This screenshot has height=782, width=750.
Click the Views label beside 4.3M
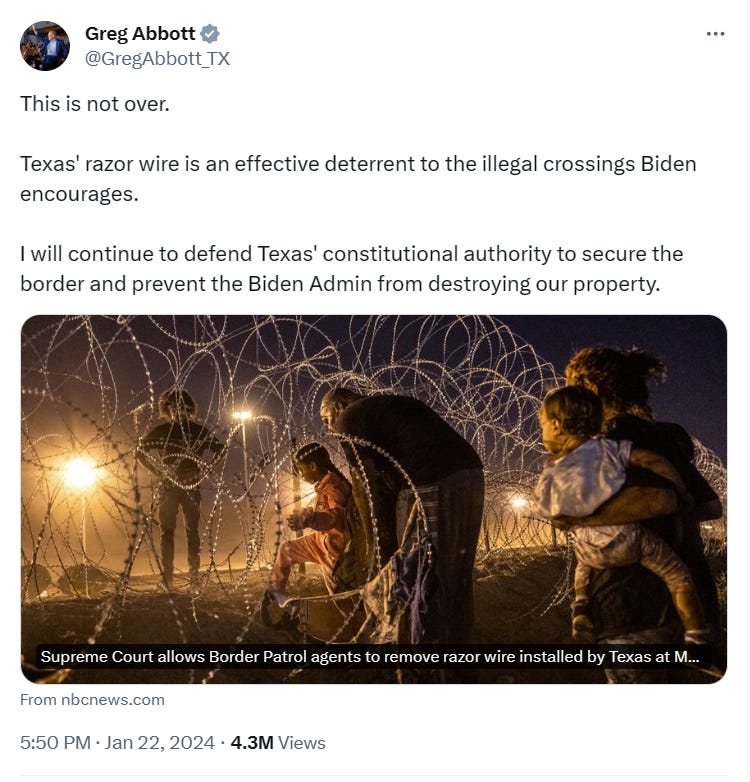[x=302, y=743]
